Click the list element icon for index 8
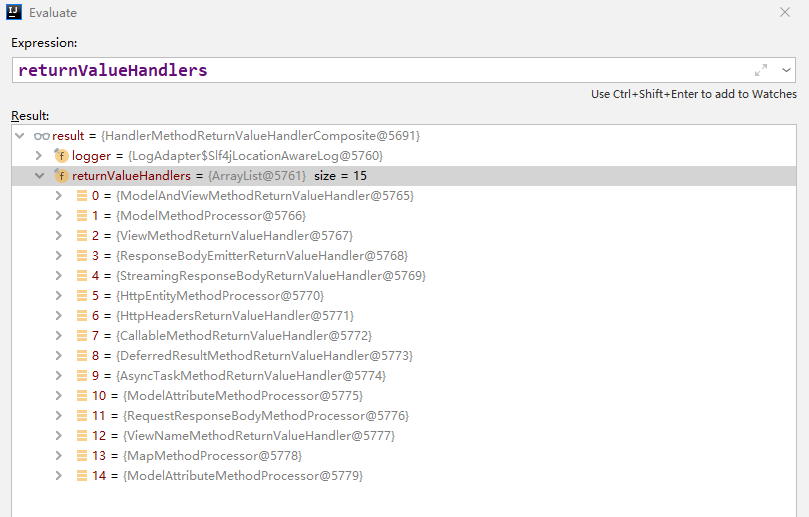Viewport: 809px width, 517px height. coord(82,356)
